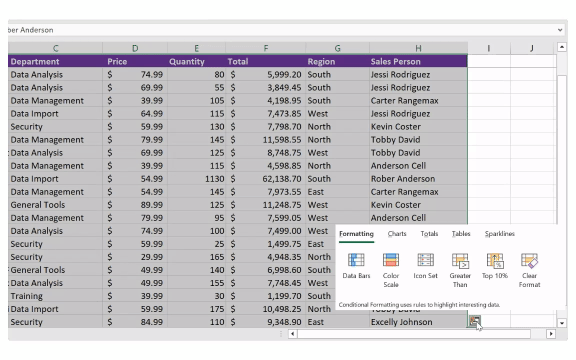Screen dimensions: 576x360
Task: Select the price cell 29.99
Action: [x=135, y=257]
